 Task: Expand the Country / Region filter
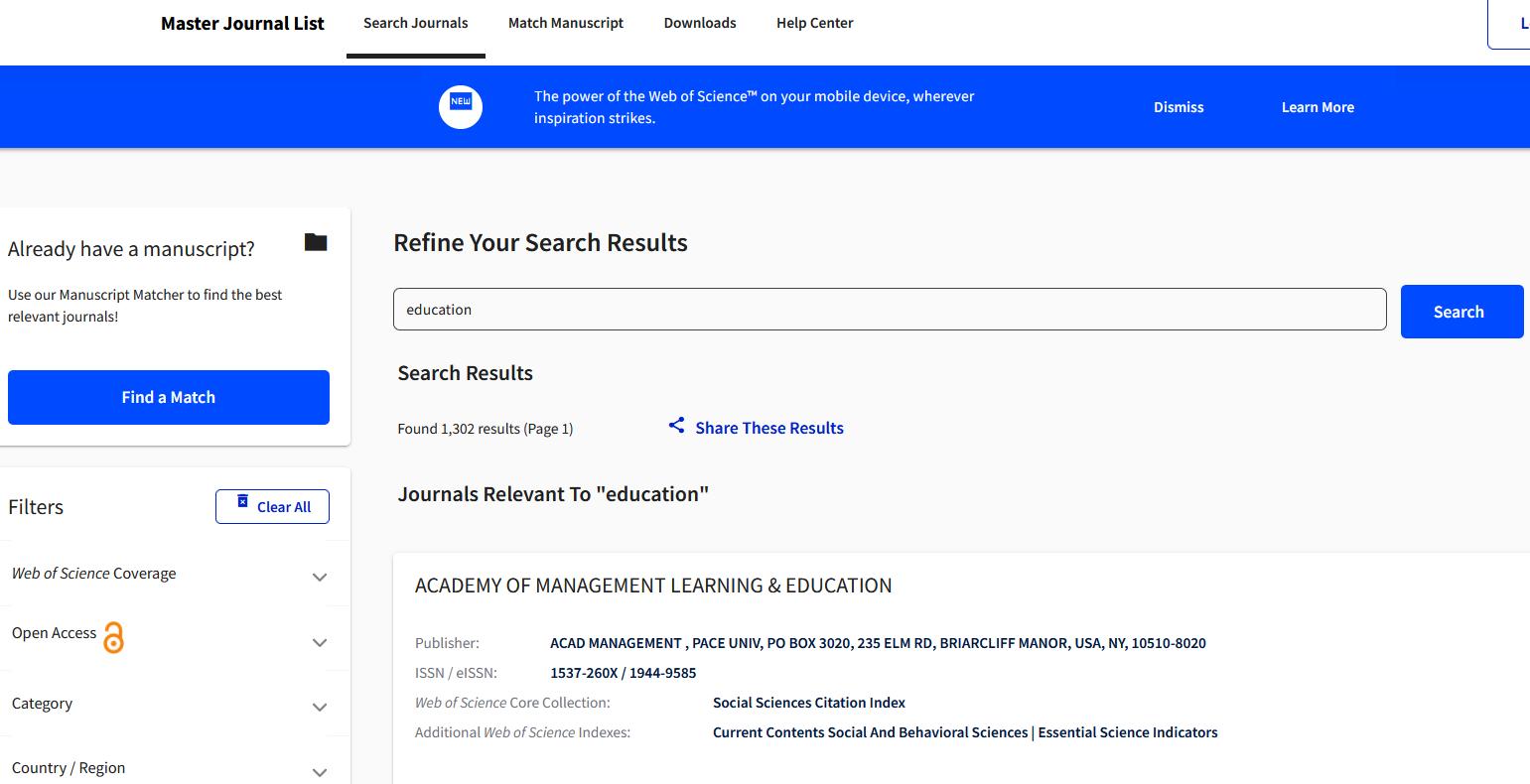pyautogui.click(x=320, y=771)
